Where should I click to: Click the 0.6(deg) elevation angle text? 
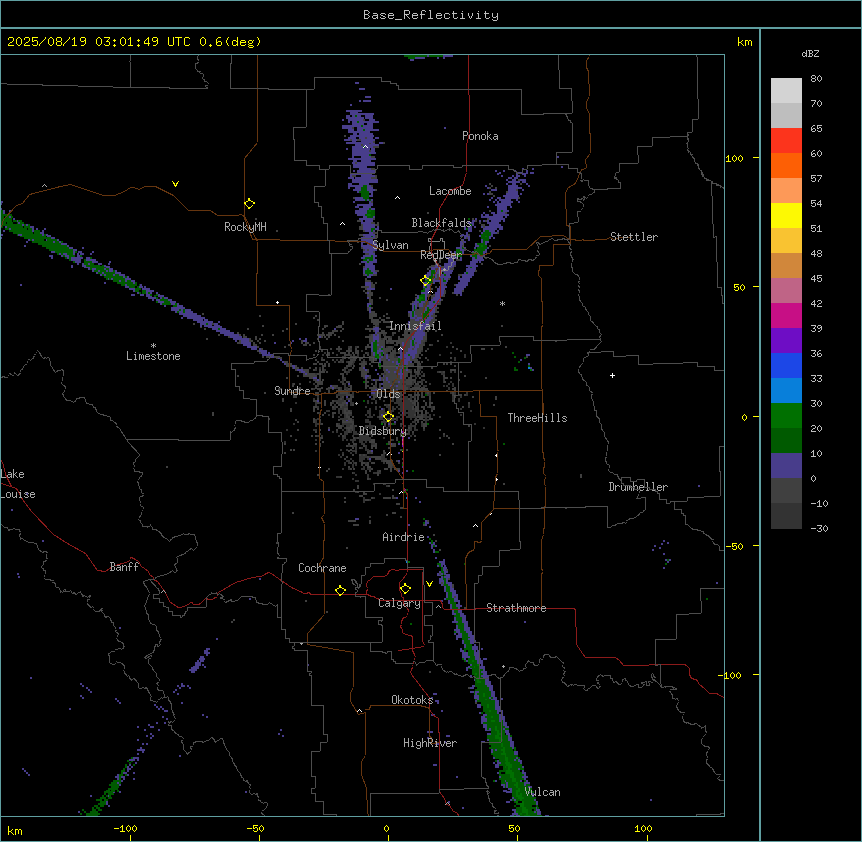click(x=230, y=42)
